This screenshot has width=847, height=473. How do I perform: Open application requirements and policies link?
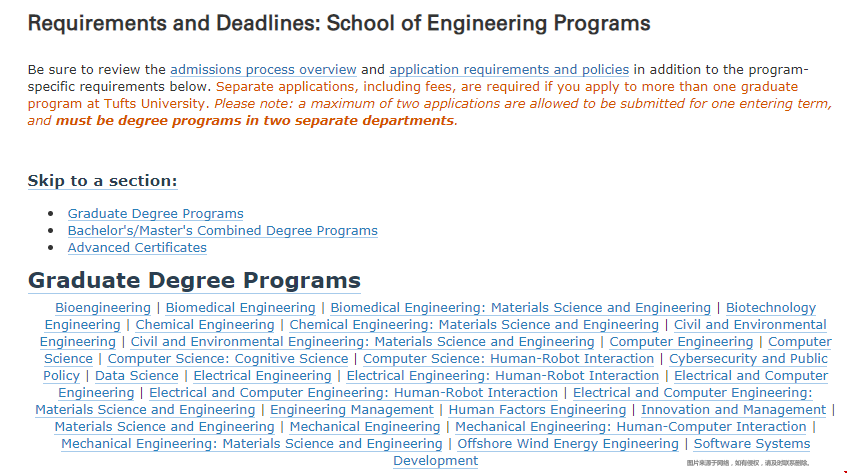coord(509,70)
